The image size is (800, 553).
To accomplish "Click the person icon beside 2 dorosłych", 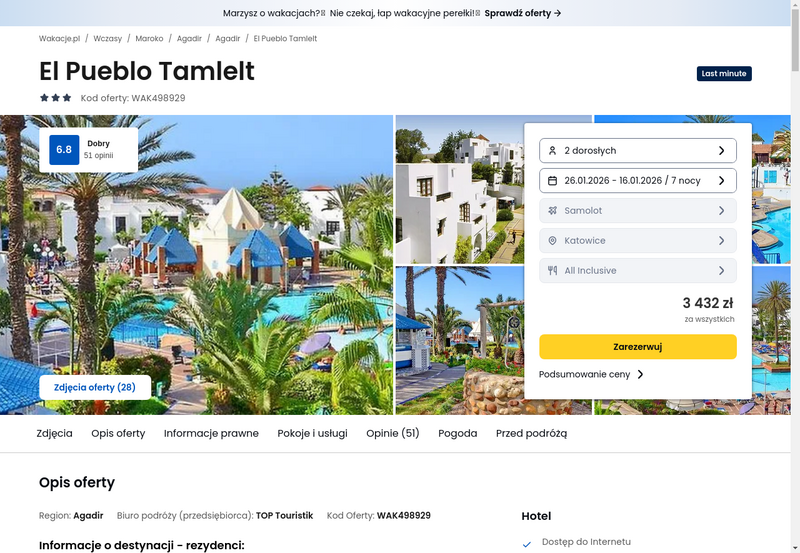I will [x=552, y=150].
